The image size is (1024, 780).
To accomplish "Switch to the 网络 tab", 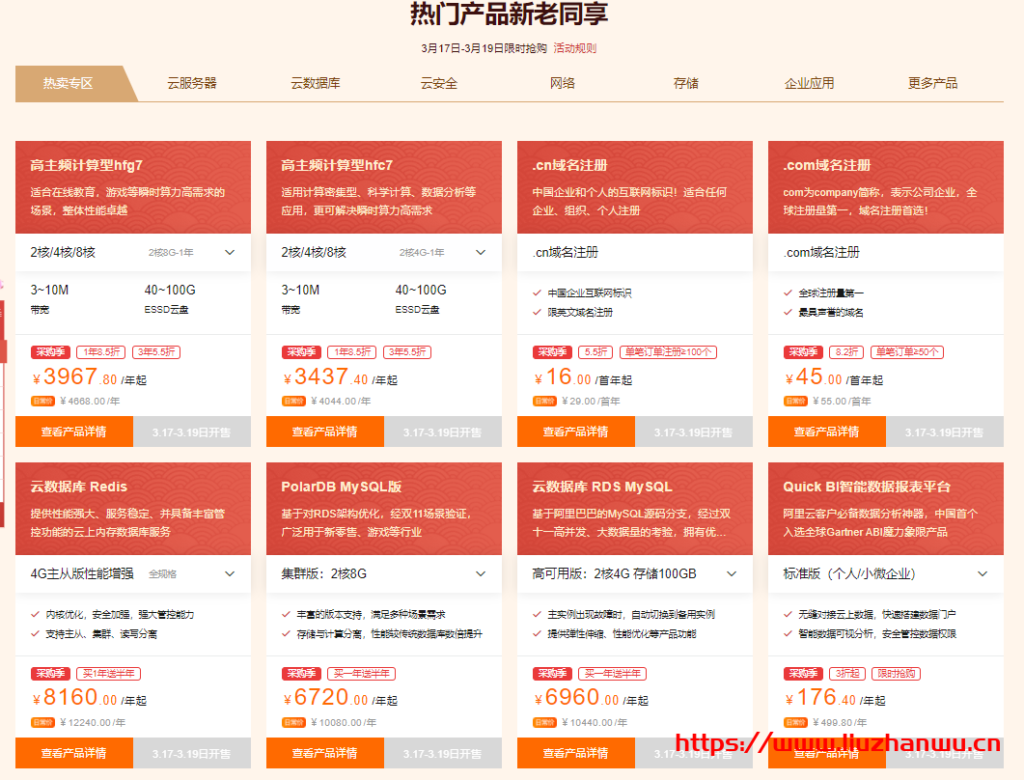I will click(563, 84).
